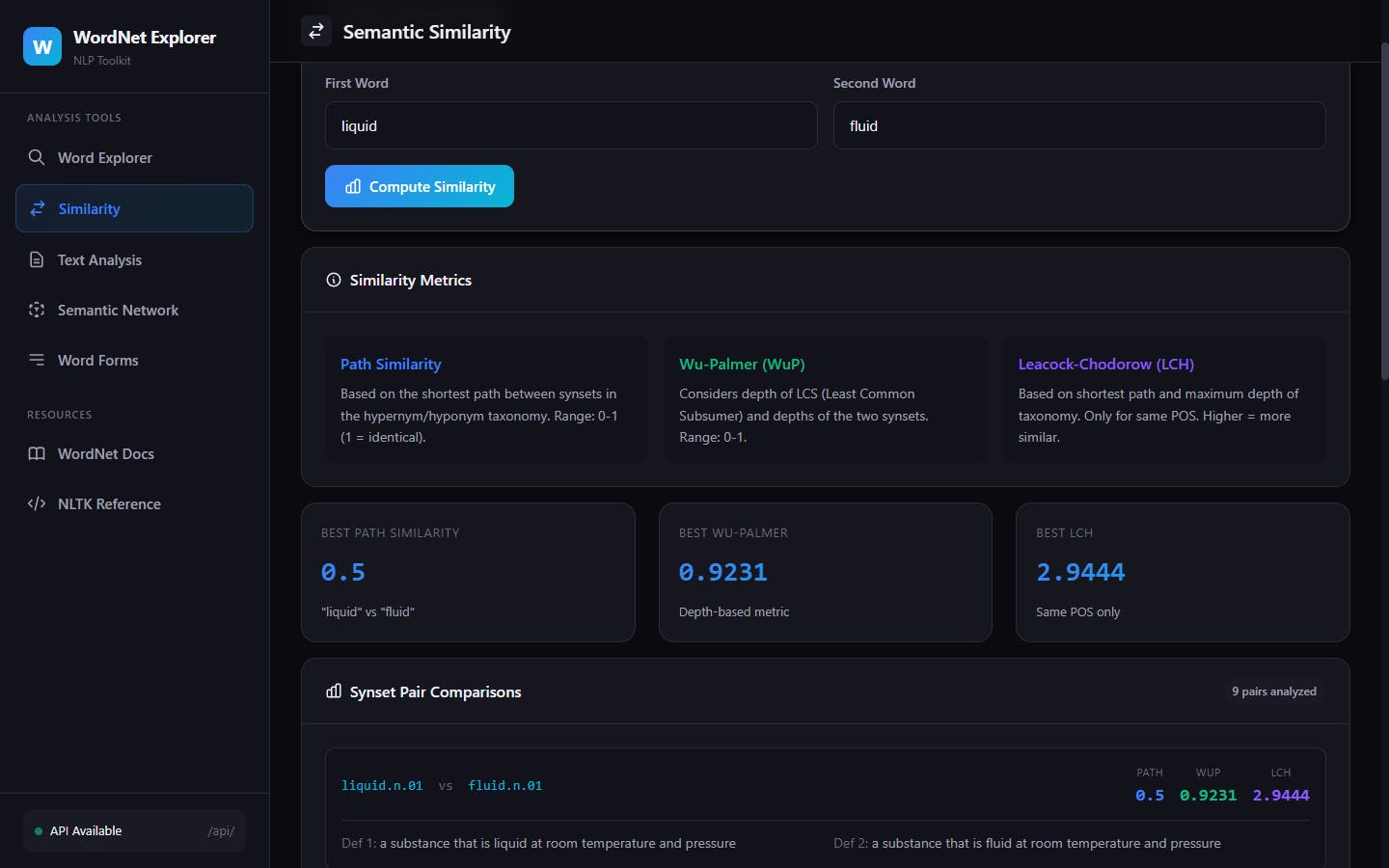Image resolution: width=1389 pixels, height=868 pixels.
Task: Go to Text Analysis
Action: click(x=134, y=259)
